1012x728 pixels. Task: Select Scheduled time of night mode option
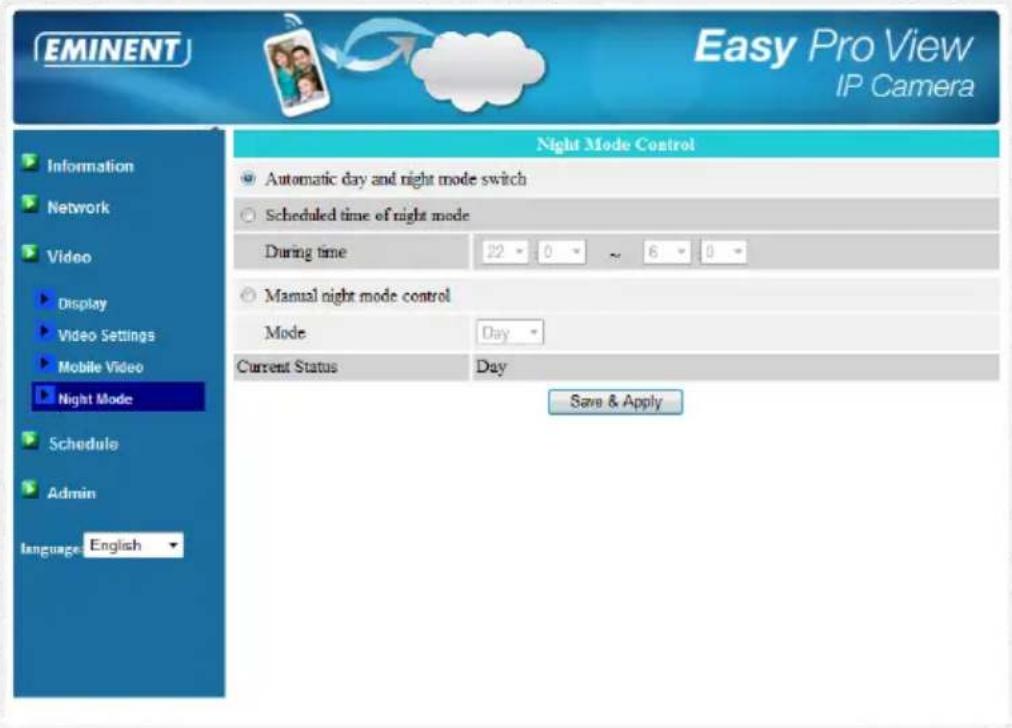(248, 215)
